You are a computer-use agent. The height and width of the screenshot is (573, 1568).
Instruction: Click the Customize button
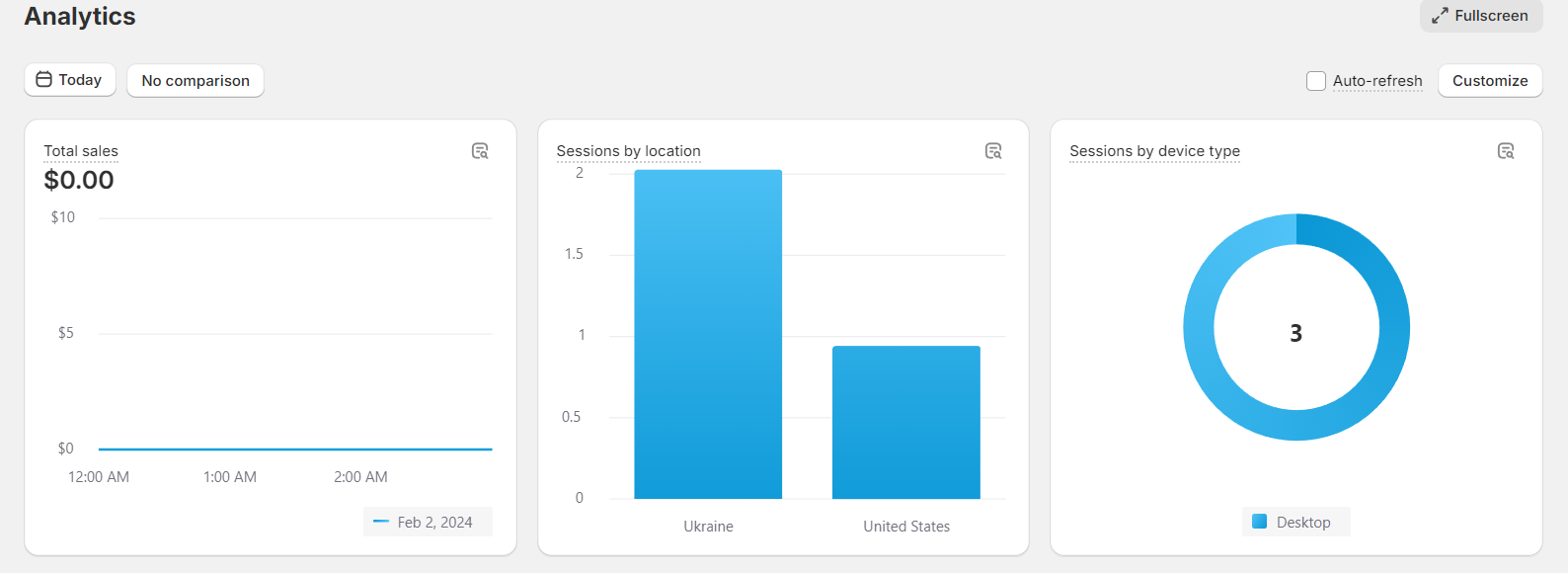pos(1490,81)
